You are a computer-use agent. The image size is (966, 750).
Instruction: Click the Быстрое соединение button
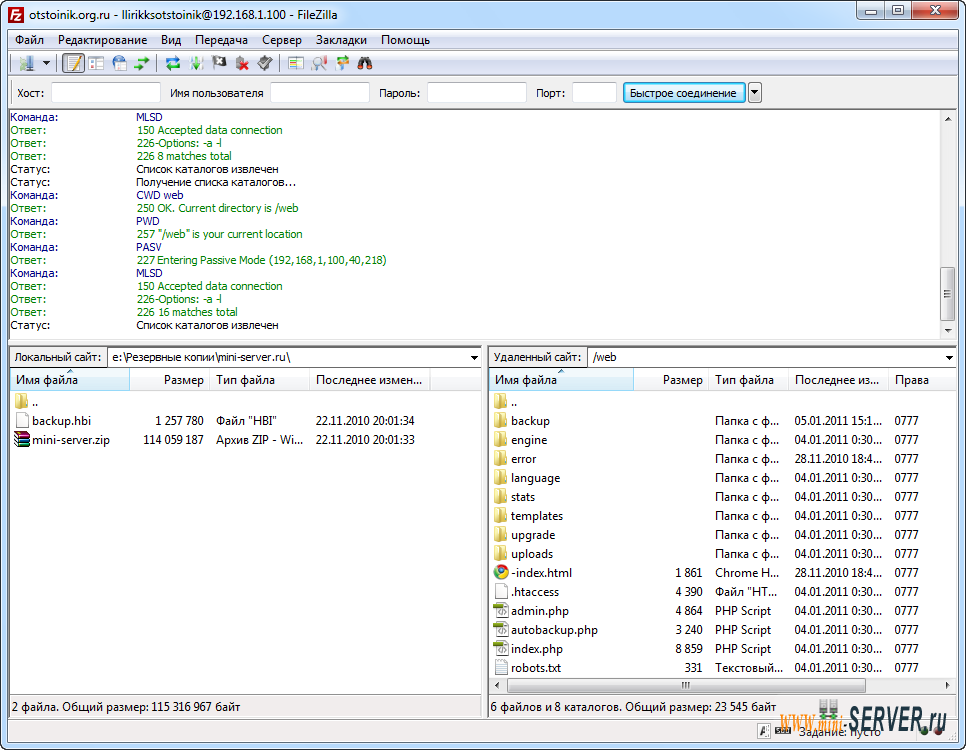coord(683,93)
